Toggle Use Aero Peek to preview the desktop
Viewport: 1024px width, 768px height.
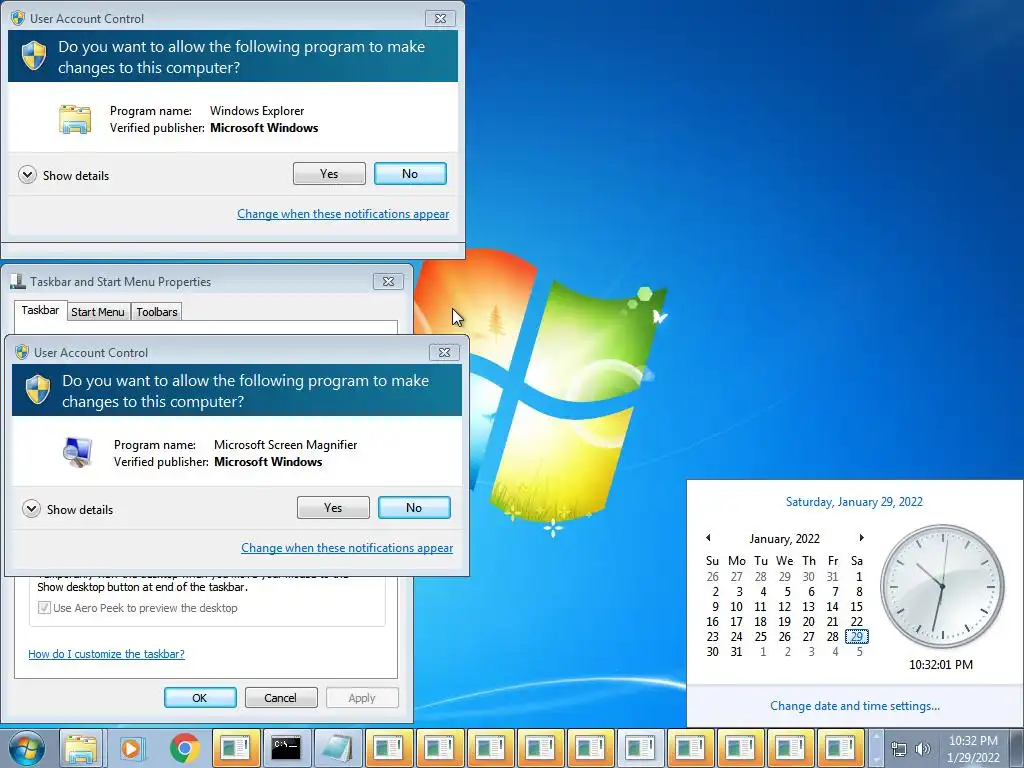pos(44,608)
